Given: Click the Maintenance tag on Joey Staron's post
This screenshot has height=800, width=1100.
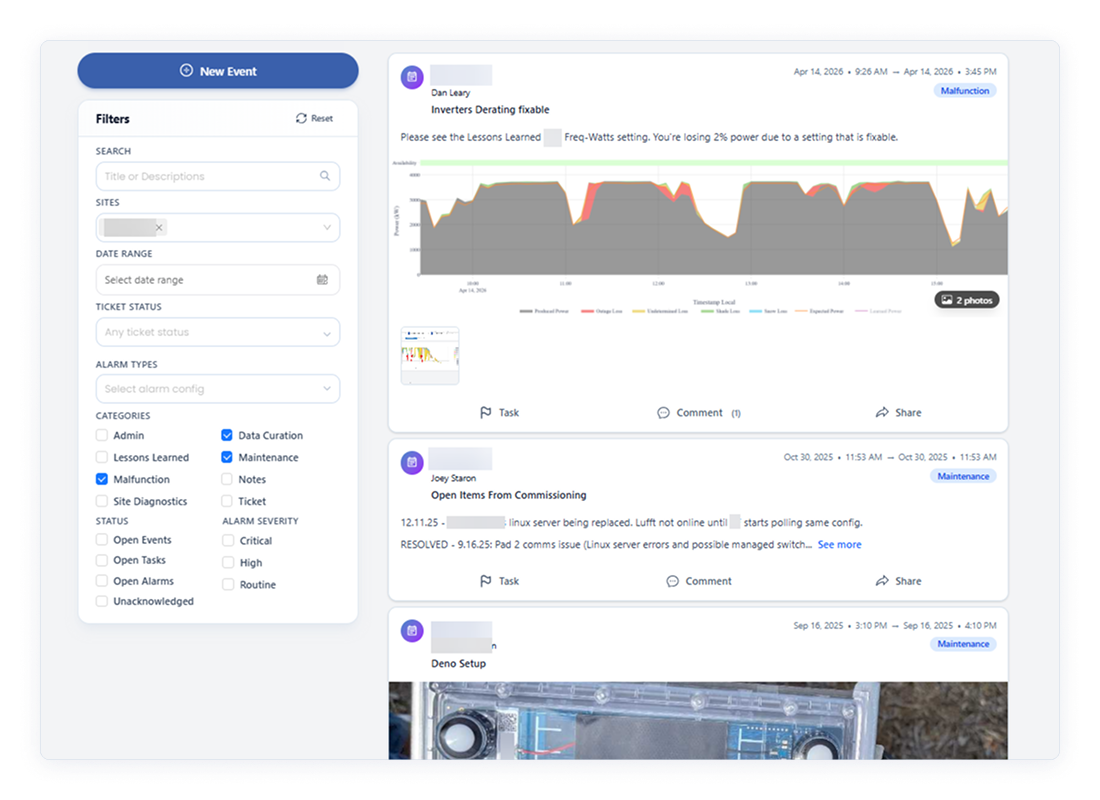Looking at the screenshot, I should tap(962, 476).
